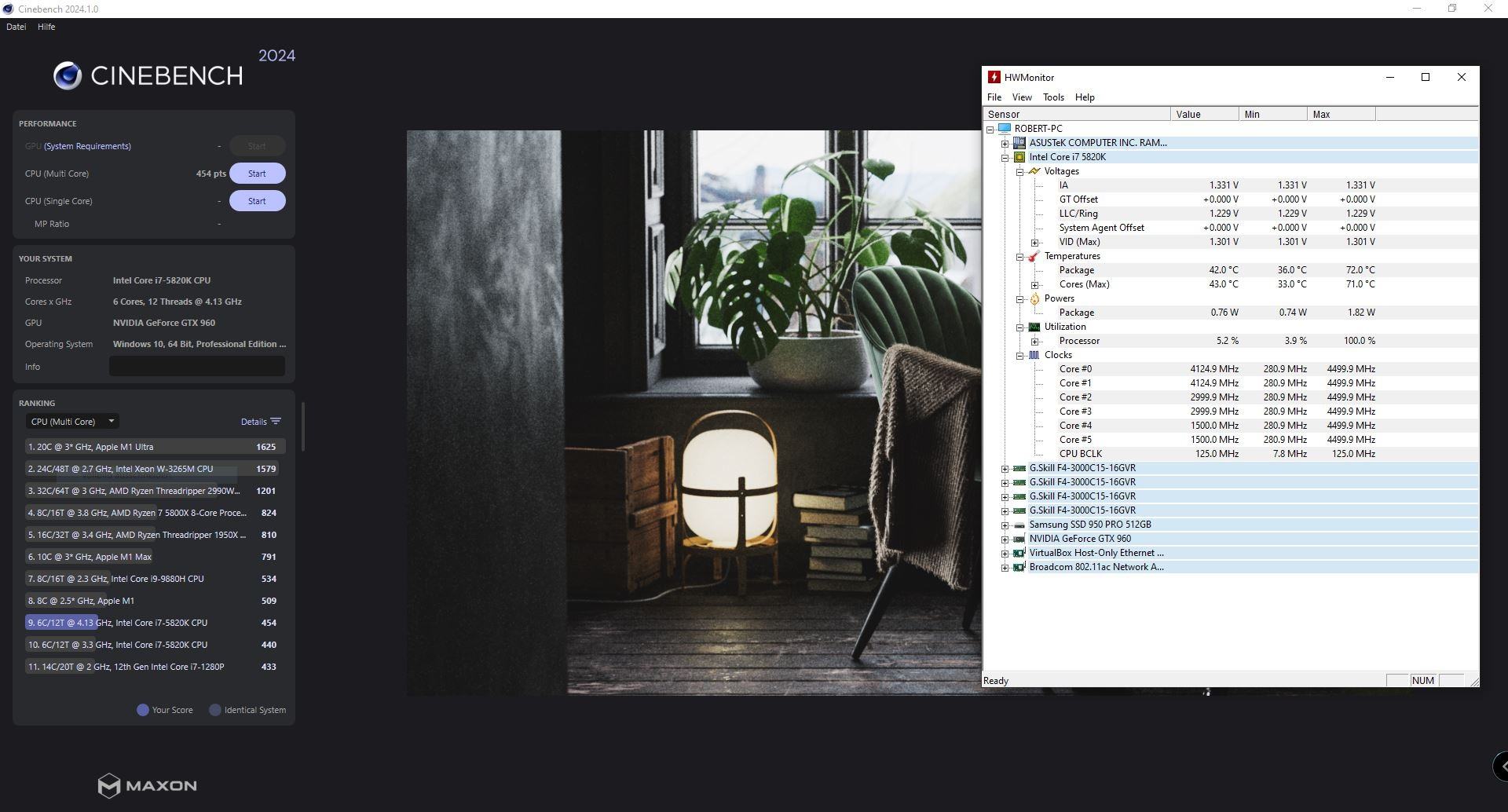Open the GPU System Requirements link
This screenshot has width=1508, height=812.
point(87,146)
